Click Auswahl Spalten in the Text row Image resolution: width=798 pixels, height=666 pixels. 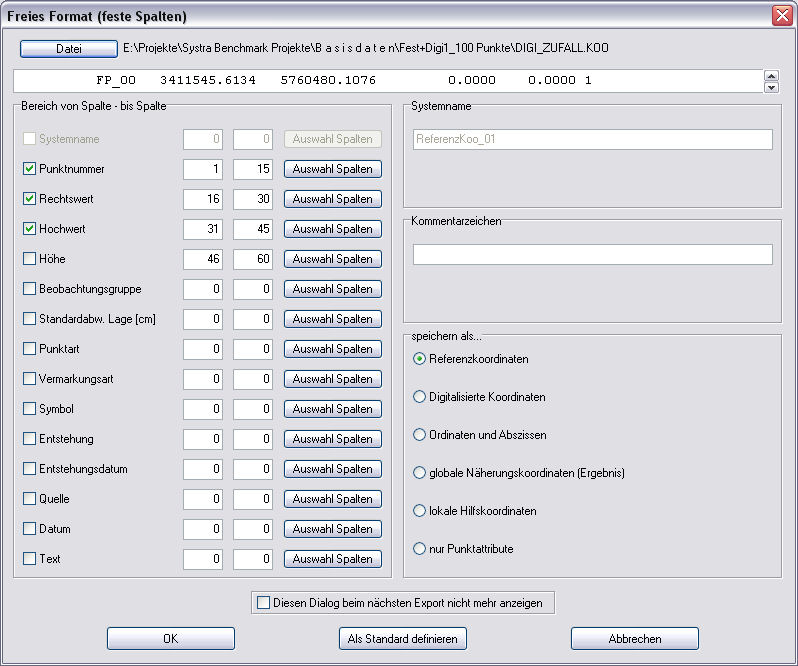(332, 559)
